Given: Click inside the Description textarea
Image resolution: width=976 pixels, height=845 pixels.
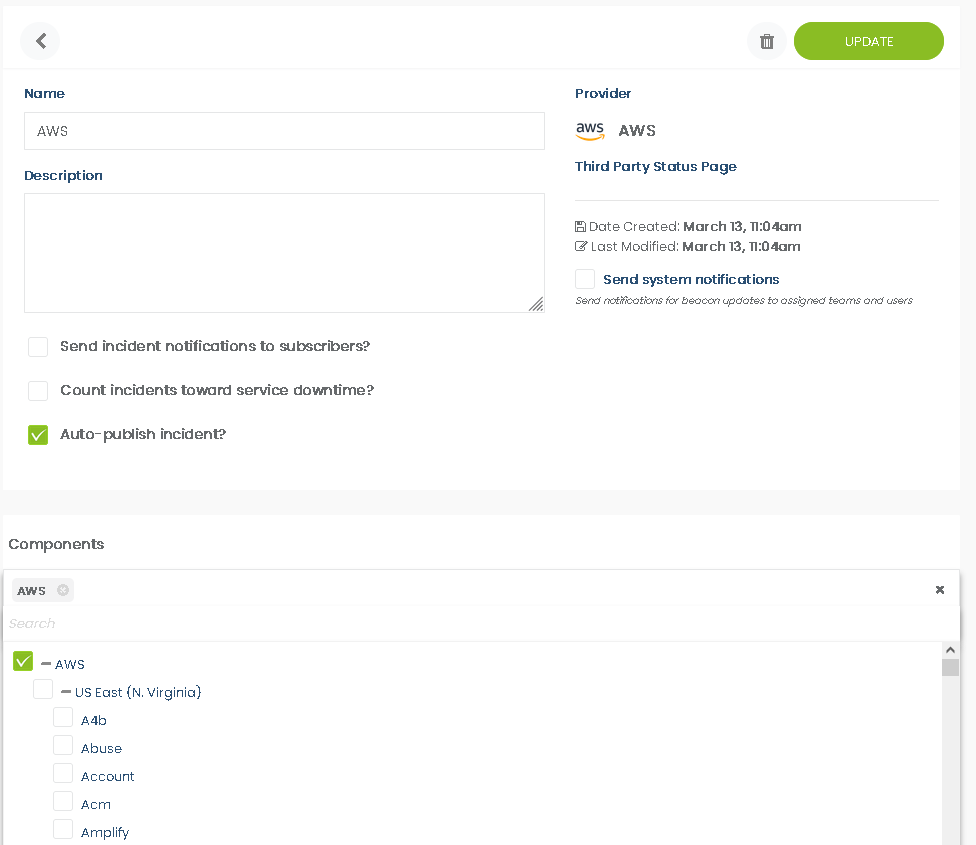Looking at the screenshot, I should (x=284, y=253).
